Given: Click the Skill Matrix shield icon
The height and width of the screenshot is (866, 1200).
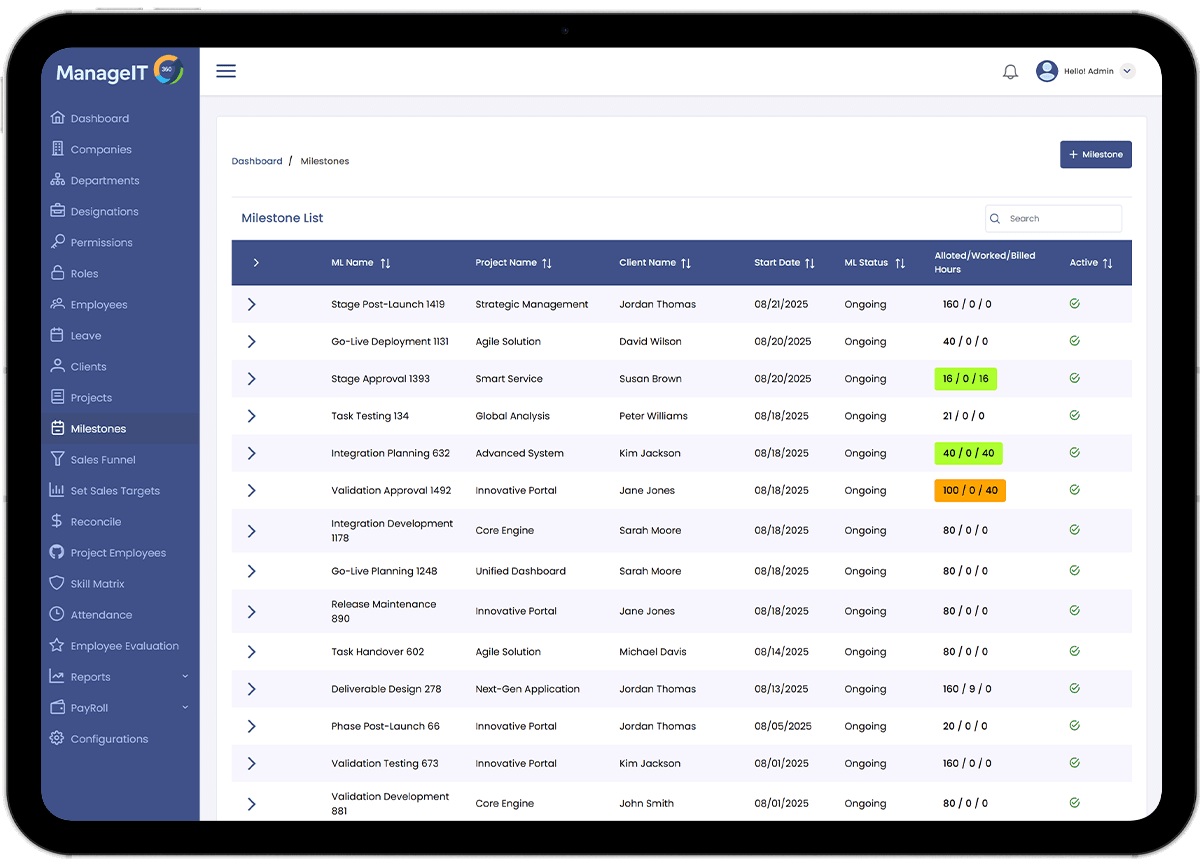Looking at the screenshot, I should click(58, 583).
